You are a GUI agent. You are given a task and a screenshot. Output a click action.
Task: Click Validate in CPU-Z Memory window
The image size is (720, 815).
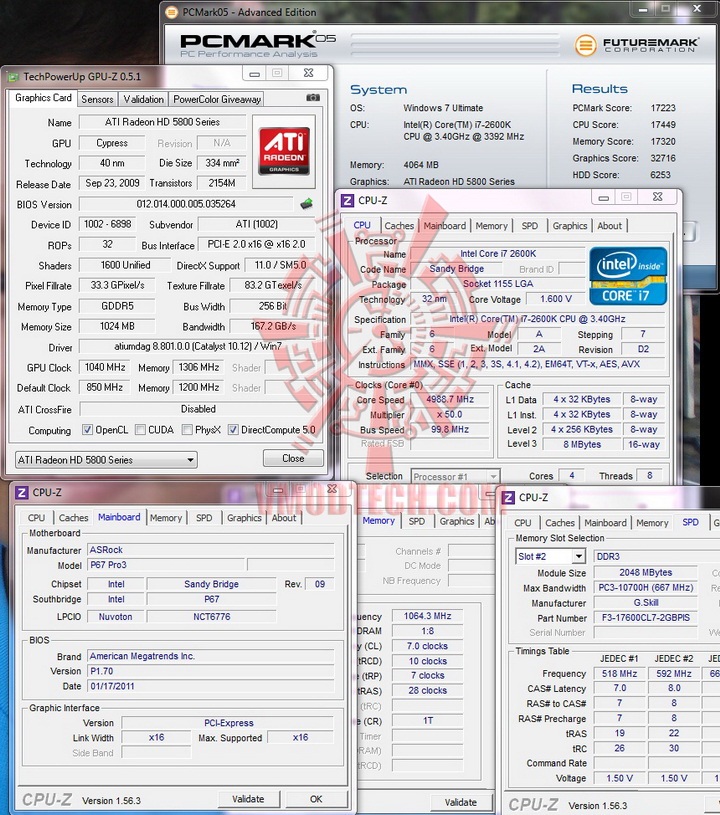[x=461, y=802]
